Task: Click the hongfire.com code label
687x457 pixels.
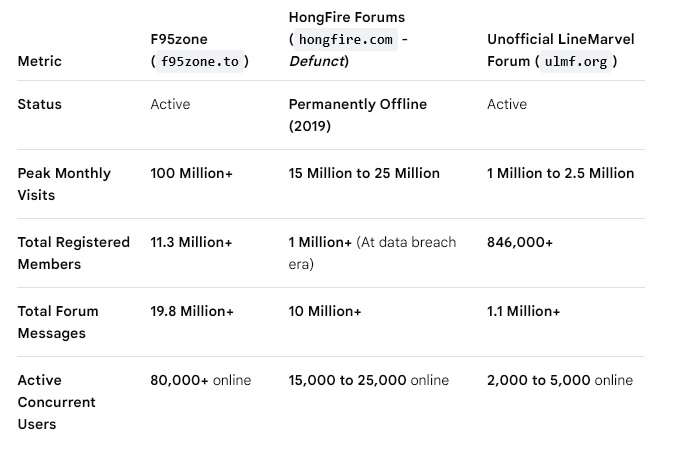Action: click(x=346, y=39)
